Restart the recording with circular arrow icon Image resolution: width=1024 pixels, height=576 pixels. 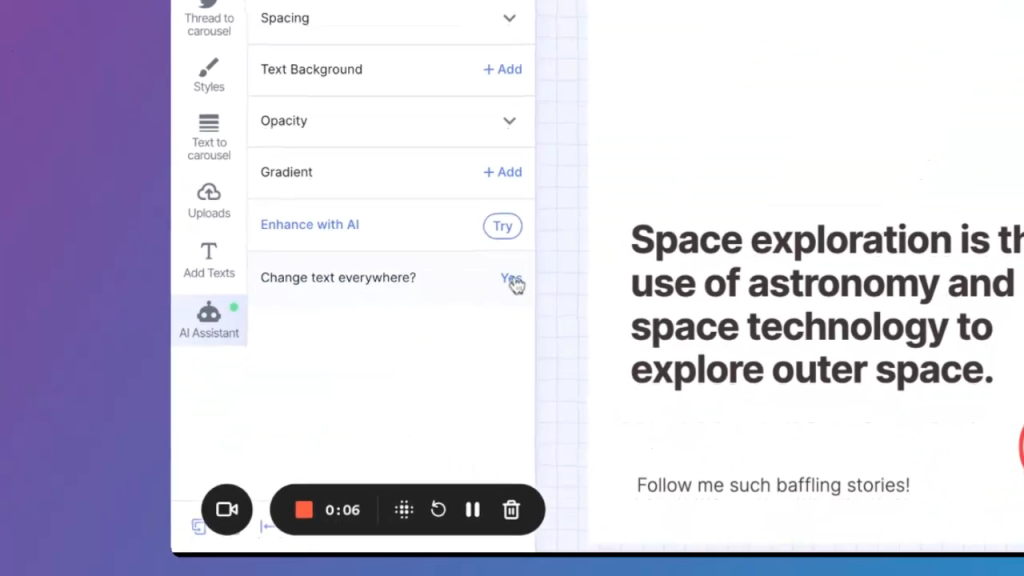pos(438,510)
